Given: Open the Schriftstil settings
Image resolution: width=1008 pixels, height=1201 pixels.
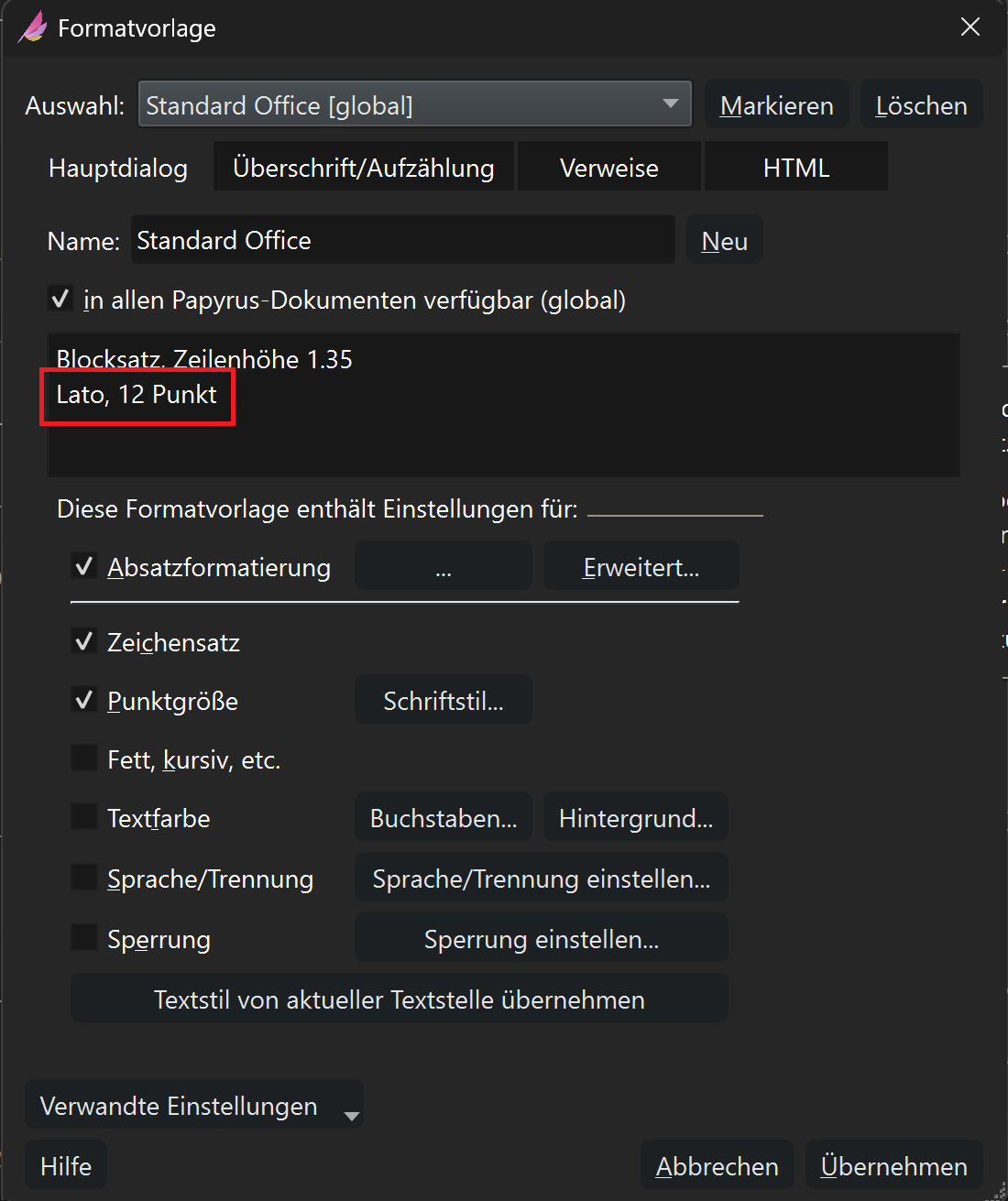Looking at the screenshot, I should [x=444, y=701].
